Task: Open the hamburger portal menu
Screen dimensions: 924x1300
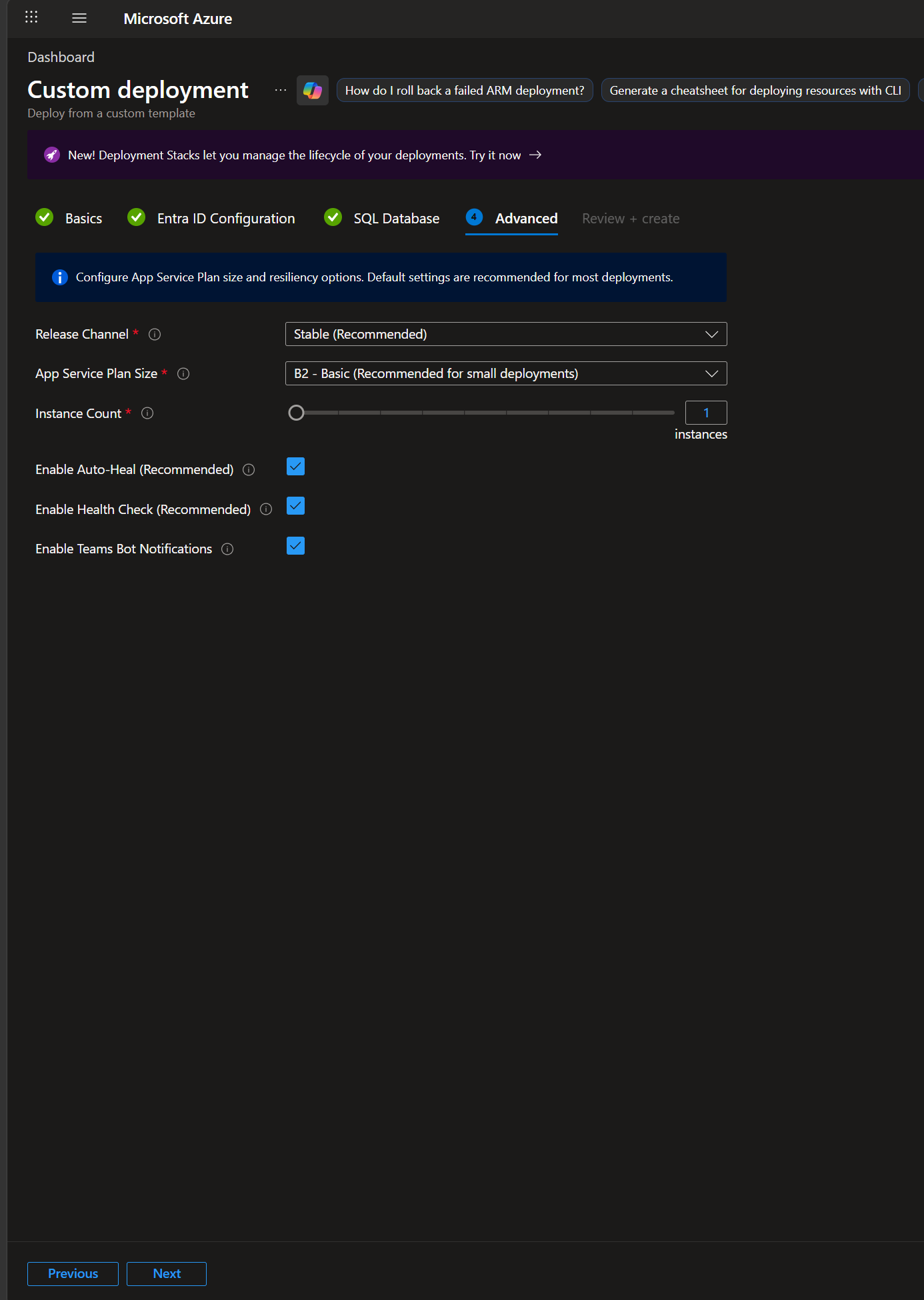Action: coord(79,18)
